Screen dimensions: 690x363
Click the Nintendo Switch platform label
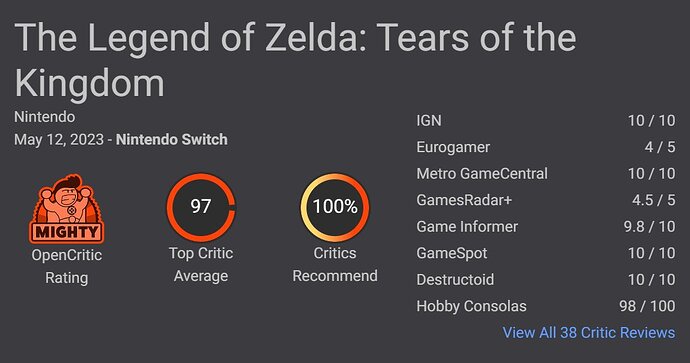(x=172, y=139)
